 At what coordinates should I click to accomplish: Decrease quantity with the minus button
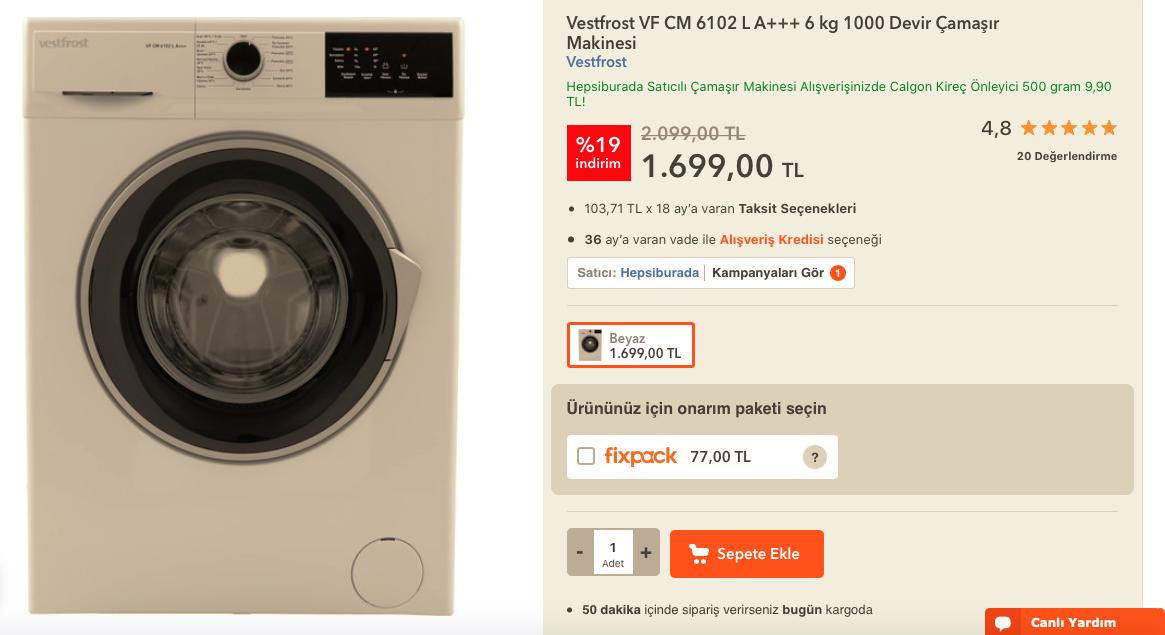580,552
